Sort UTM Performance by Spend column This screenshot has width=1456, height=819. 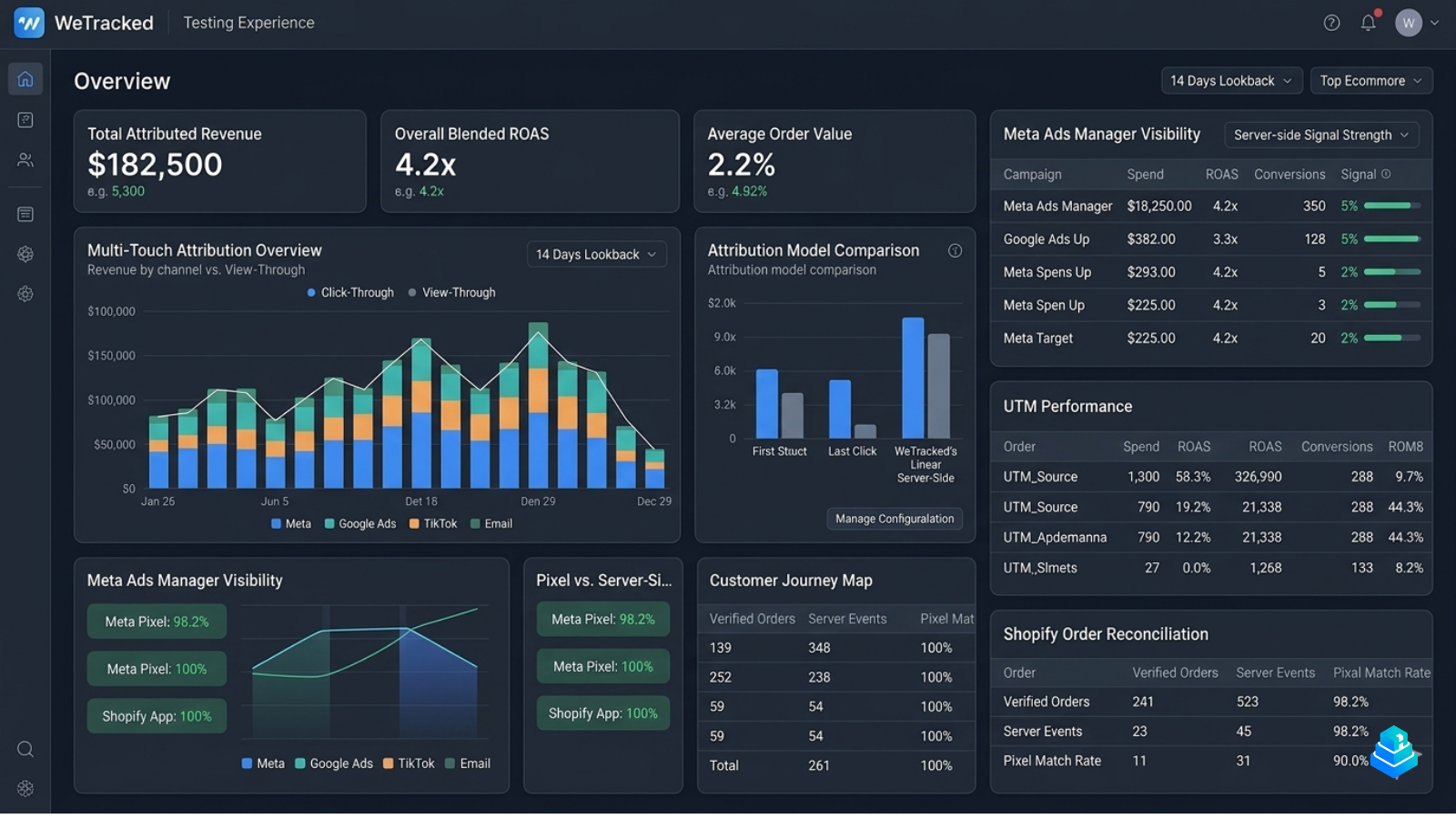1141,447
